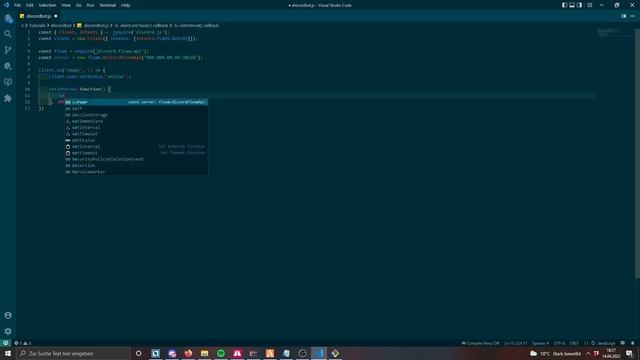Open the Help menu
Viewport: 640px width, 360px height.
[x=125, y=5]
